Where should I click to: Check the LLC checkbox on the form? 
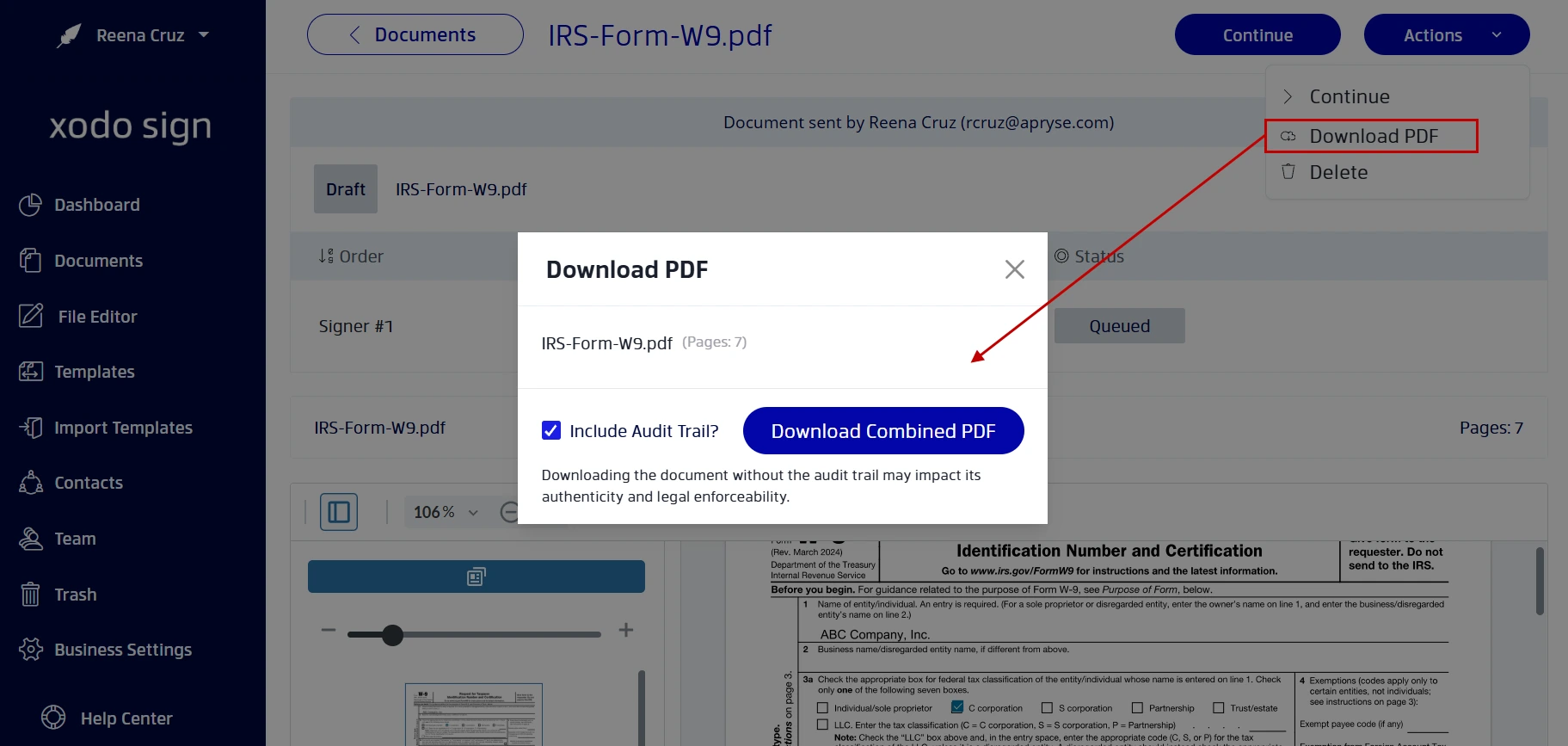click(822, 725)
